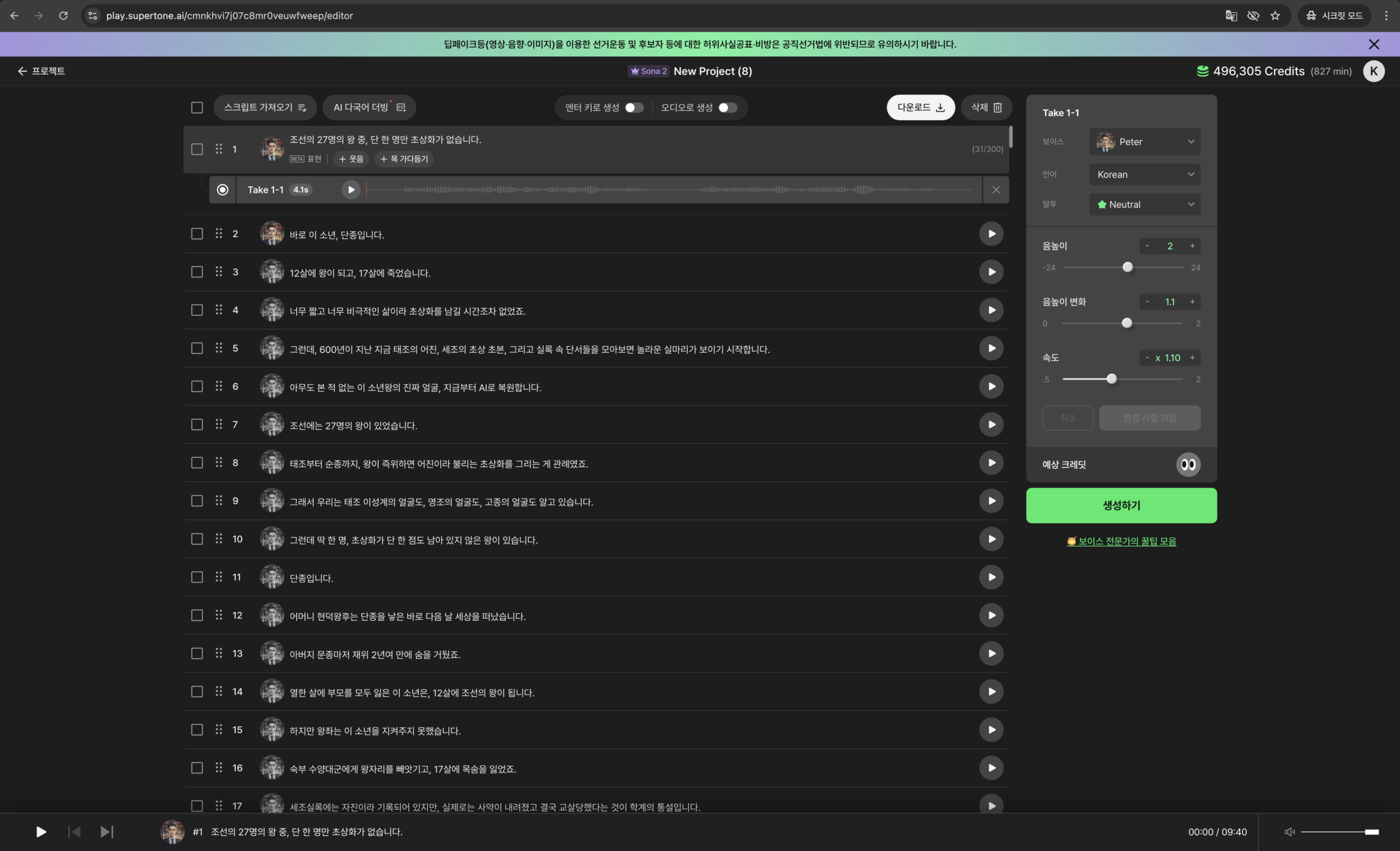Click the 음높이 변화 slider handle
Viewport: 1400px width, 851px height.
1127,324
